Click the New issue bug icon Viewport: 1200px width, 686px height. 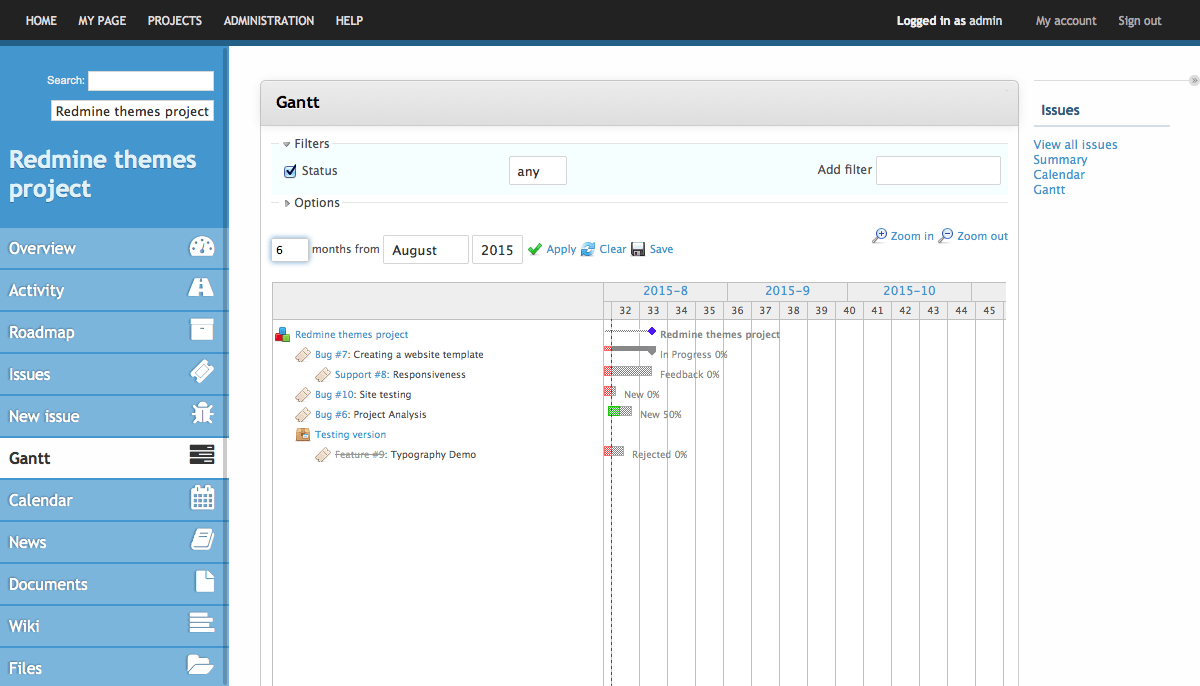click(x=202, y=414)
